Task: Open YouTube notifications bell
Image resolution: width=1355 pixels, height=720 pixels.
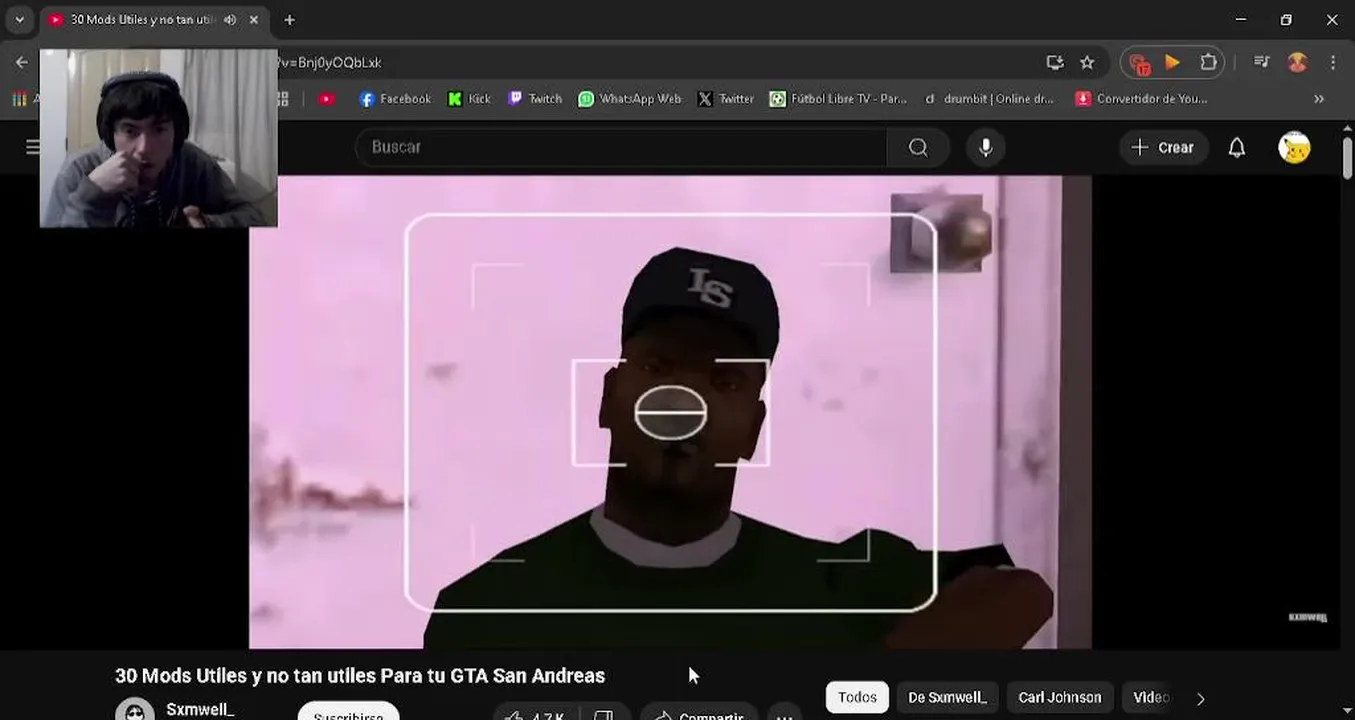Action: pyautogui.click(x=1237, y=147)
